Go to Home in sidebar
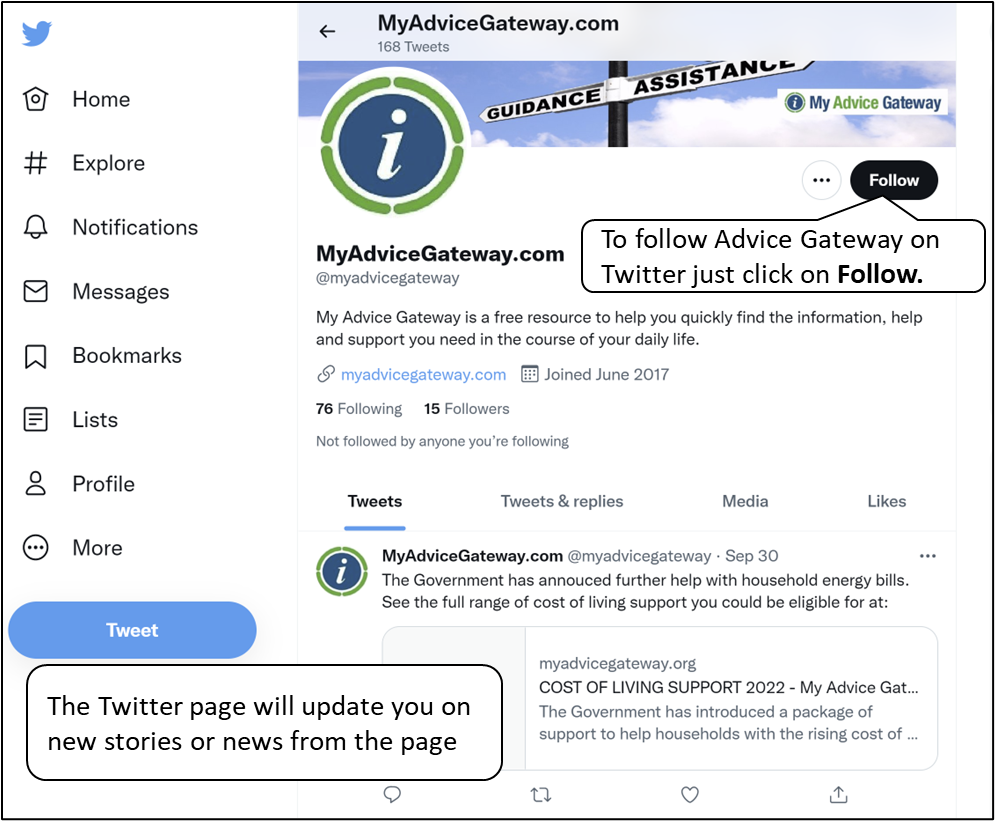 tap(77, 100)
